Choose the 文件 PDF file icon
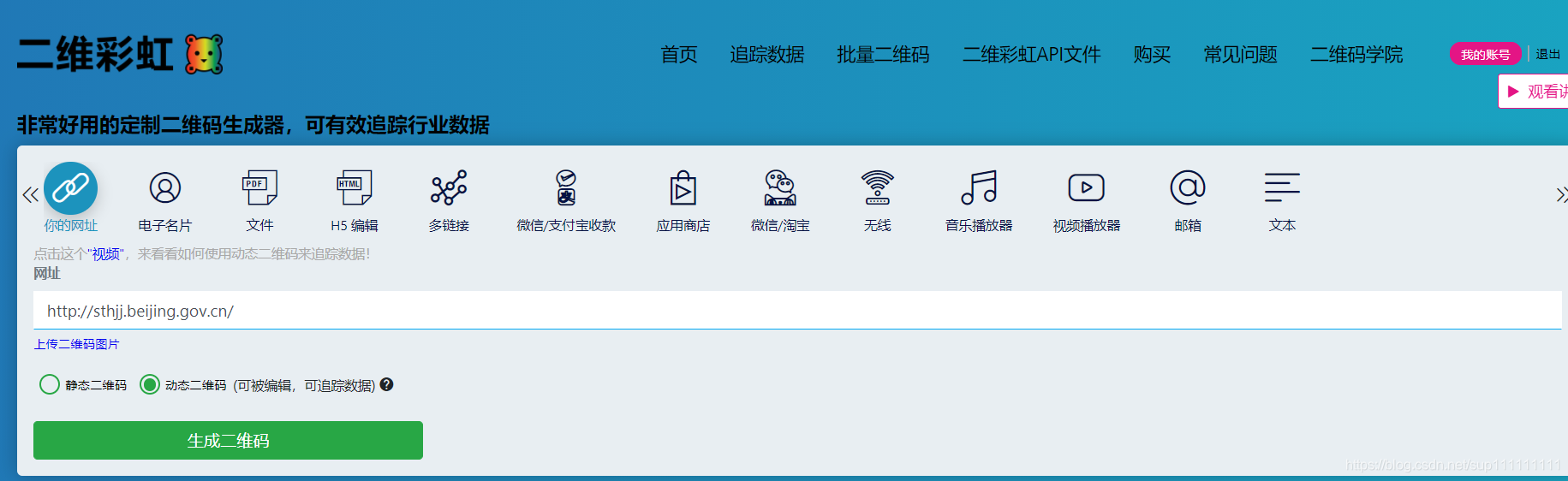The width and height of the screenshot is (1568, 481). (x=259, y=187)
